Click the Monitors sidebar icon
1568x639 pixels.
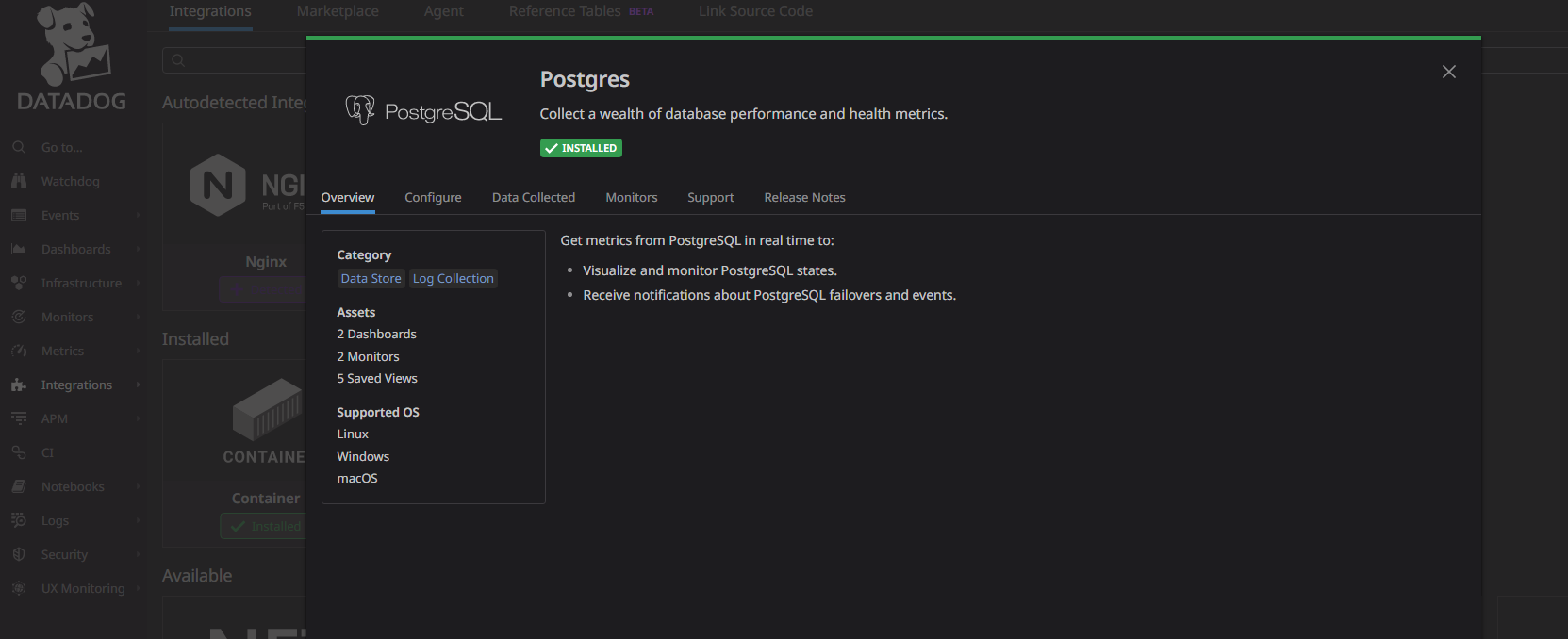(19, 317)
